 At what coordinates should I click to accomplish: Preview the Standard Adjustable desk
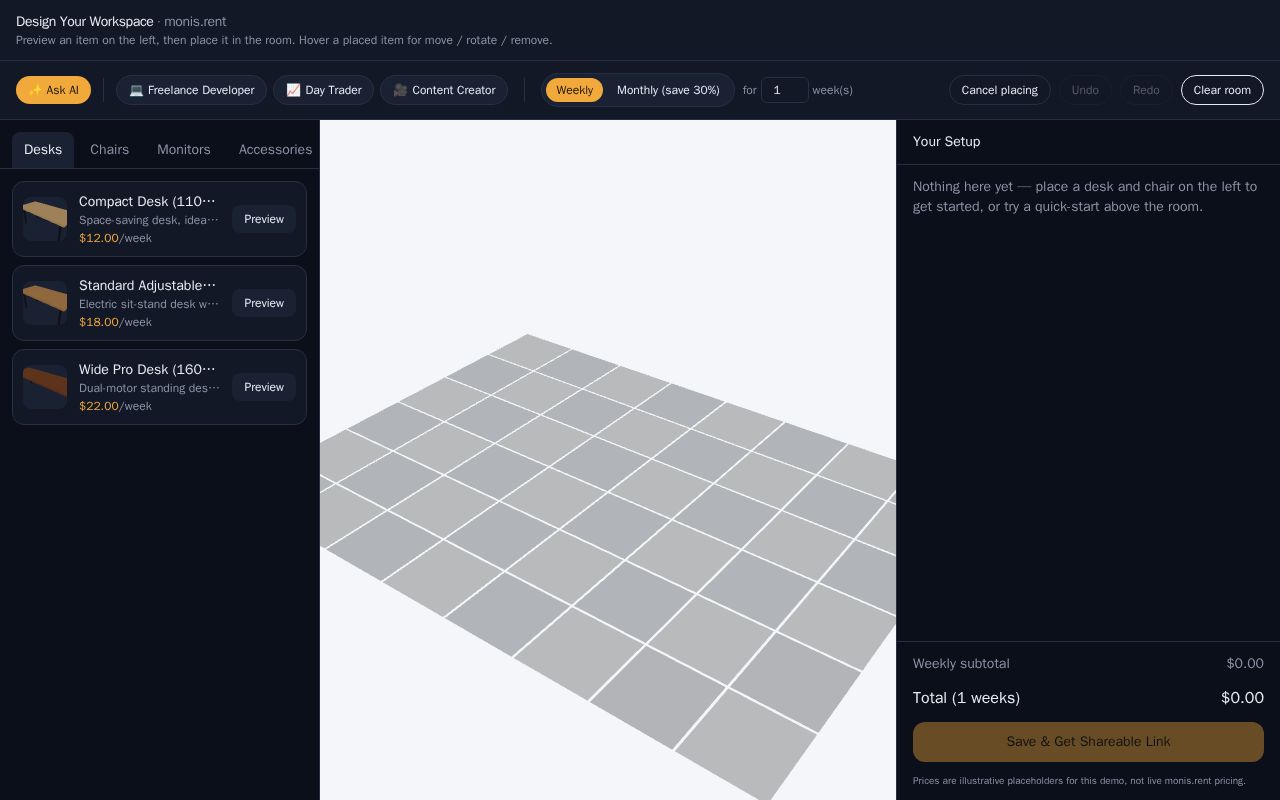(x=264, y=303)
